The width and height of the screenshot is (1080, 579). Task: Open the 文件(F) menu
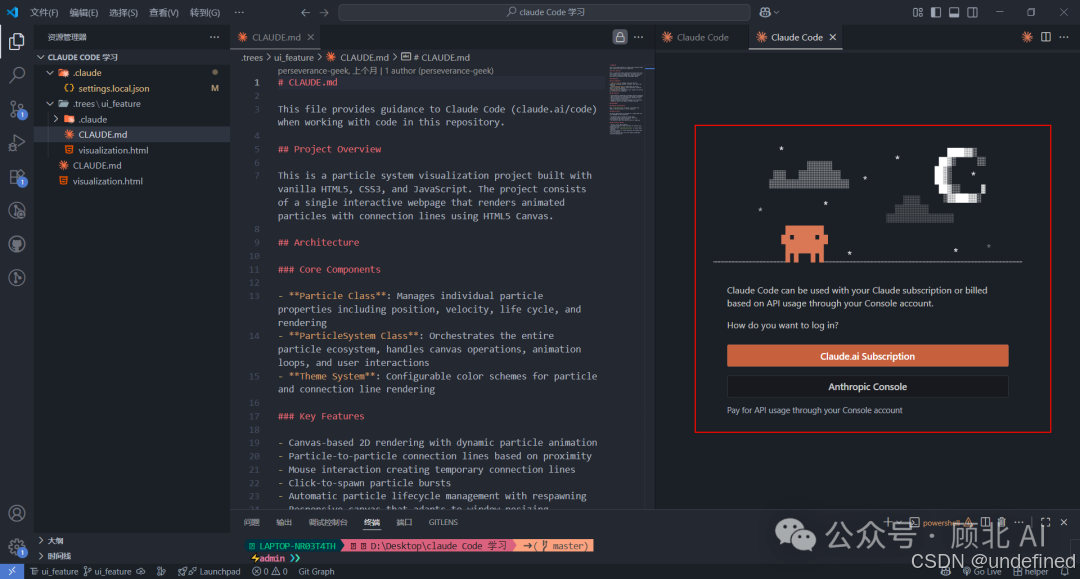44,12
